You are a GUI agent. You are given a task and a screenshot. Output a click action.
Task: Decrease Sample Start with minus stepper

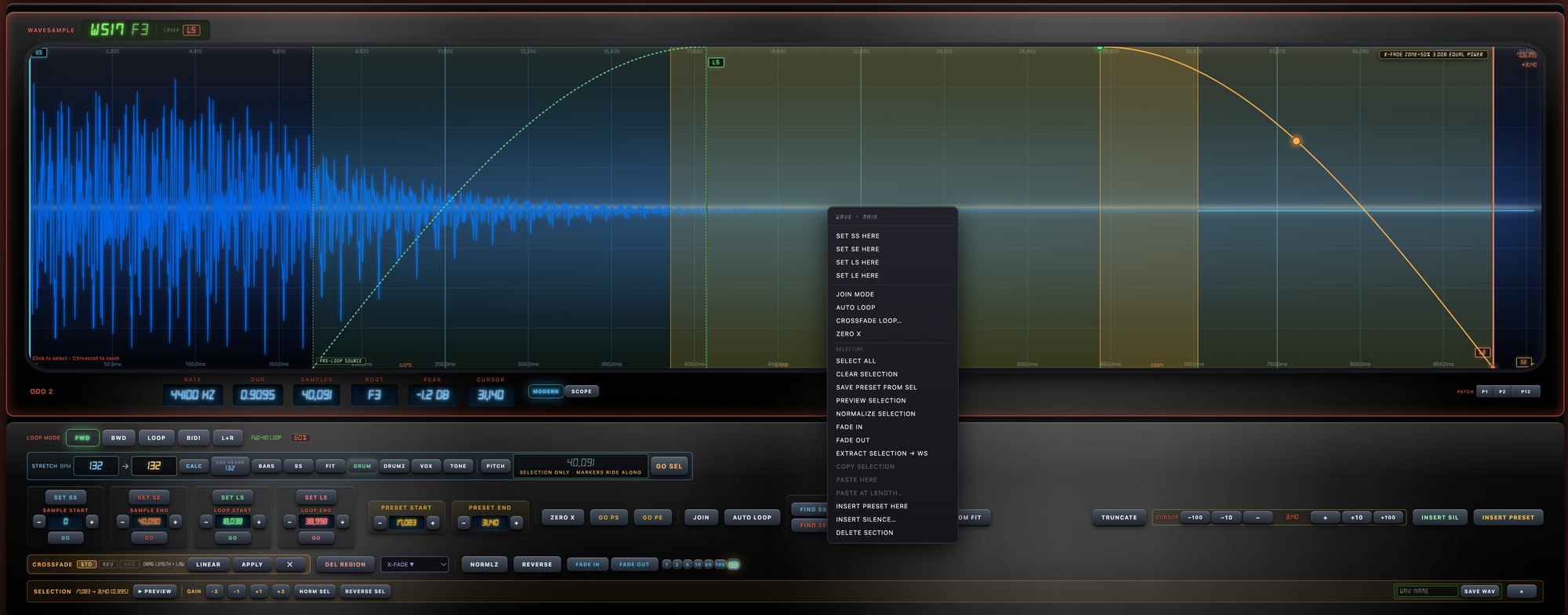[x=38, y=522]
